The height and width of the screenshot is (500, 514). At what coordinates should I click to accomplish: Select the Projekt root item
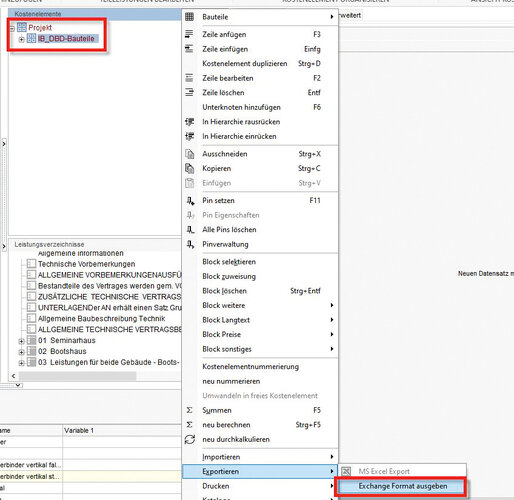point(40,28)
